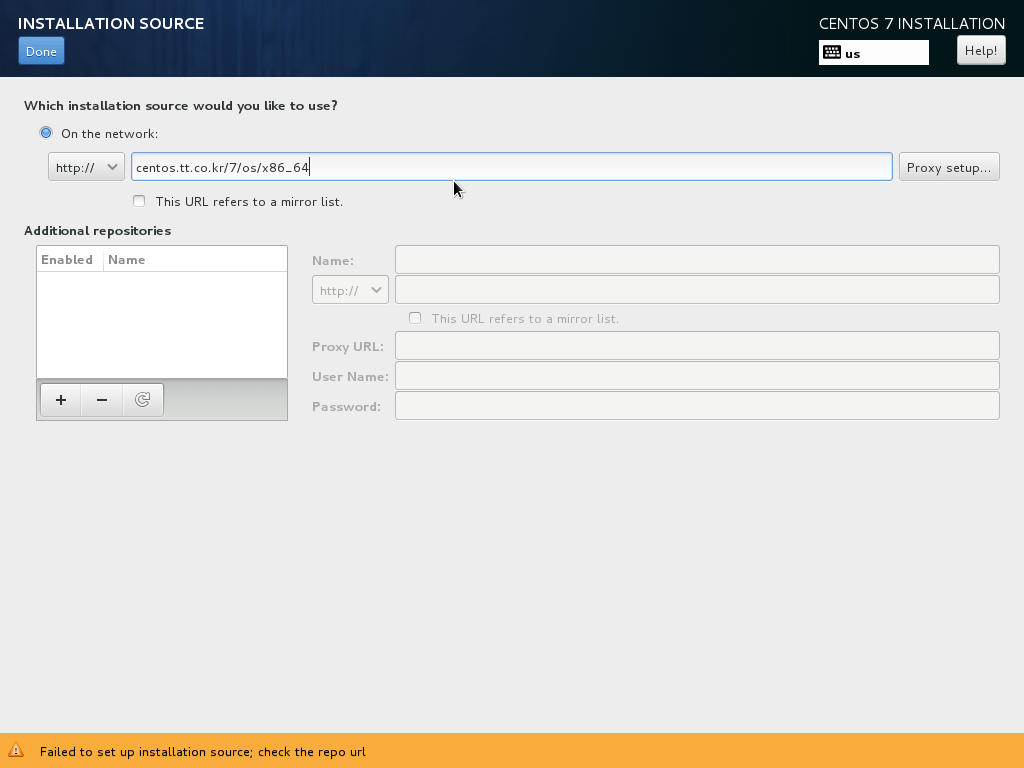This screenshot has width=1024, height=768.
Task: Click the remove repository minus icon
Action: [102, 400]
